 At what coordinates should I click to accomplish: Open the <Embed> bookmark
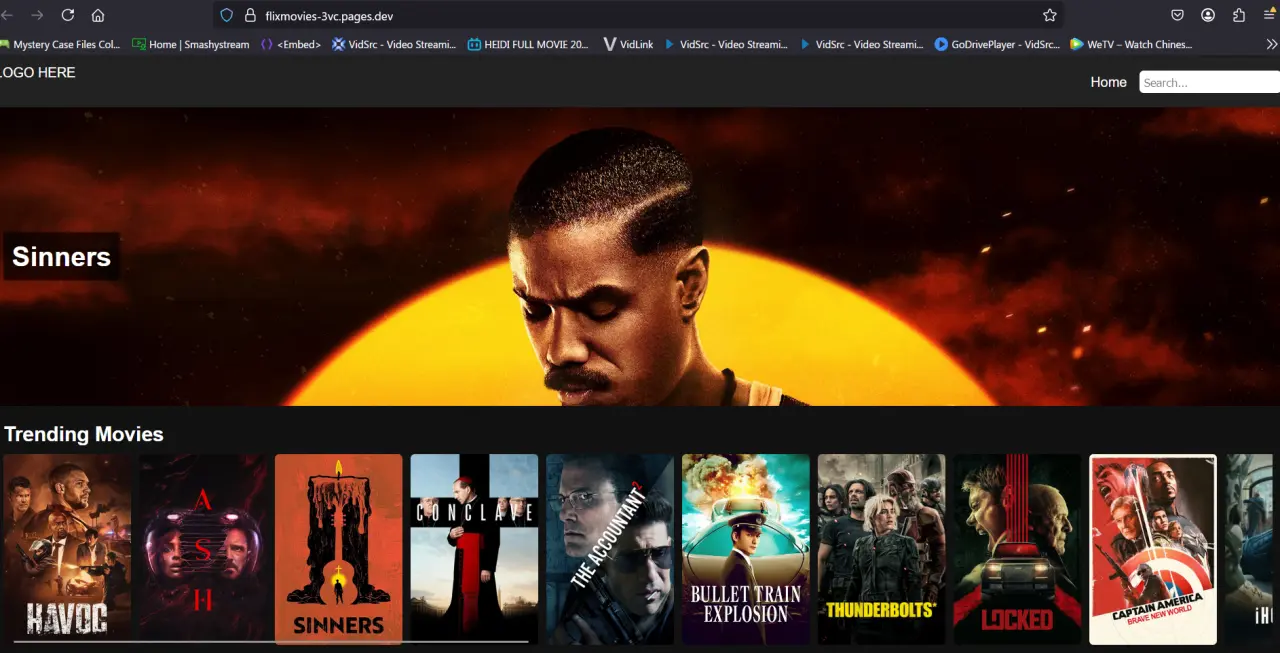click(291, 44)
